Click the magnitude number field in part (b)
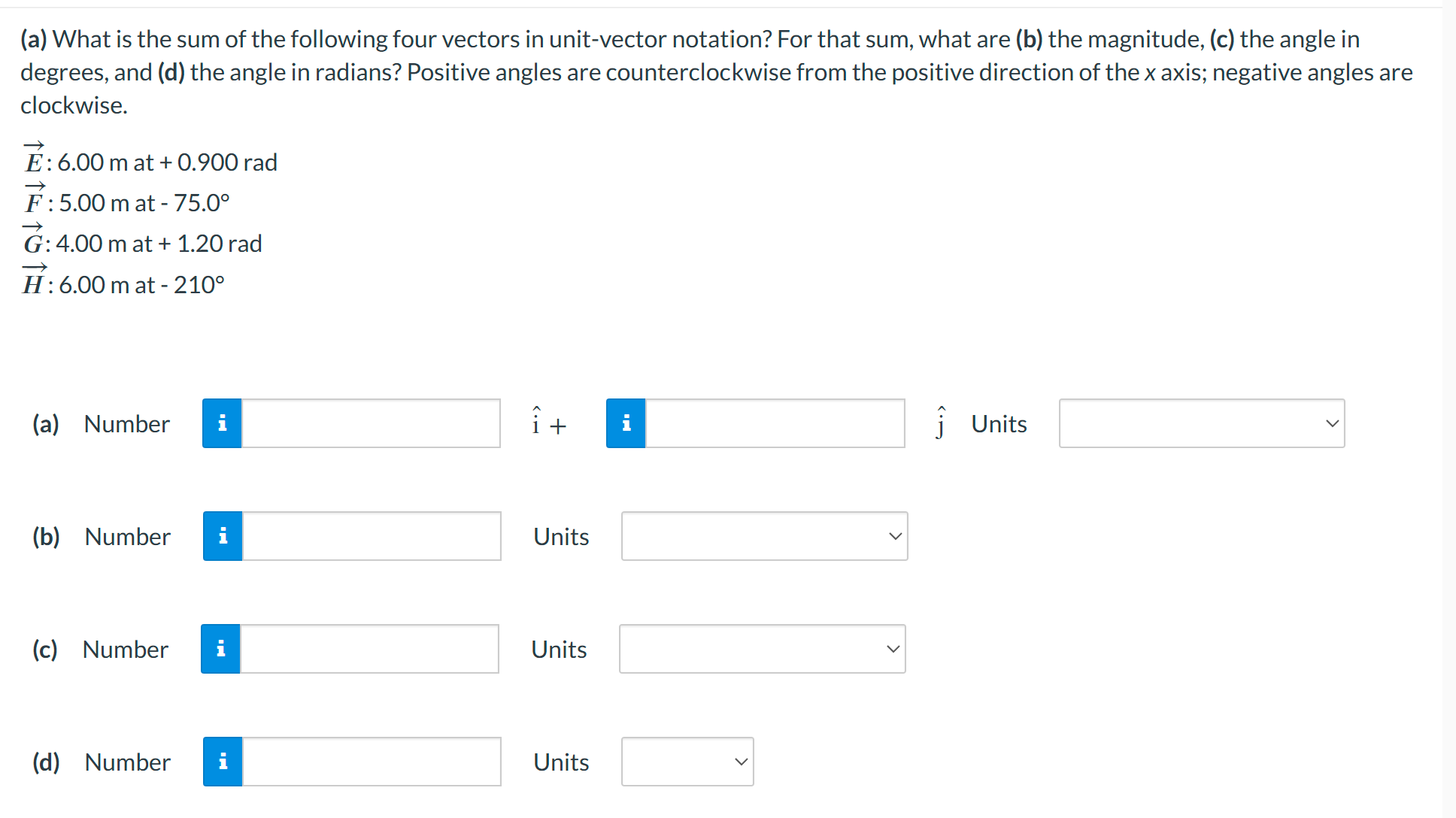This screenshot has width=1456, height=818. [372, 536]
